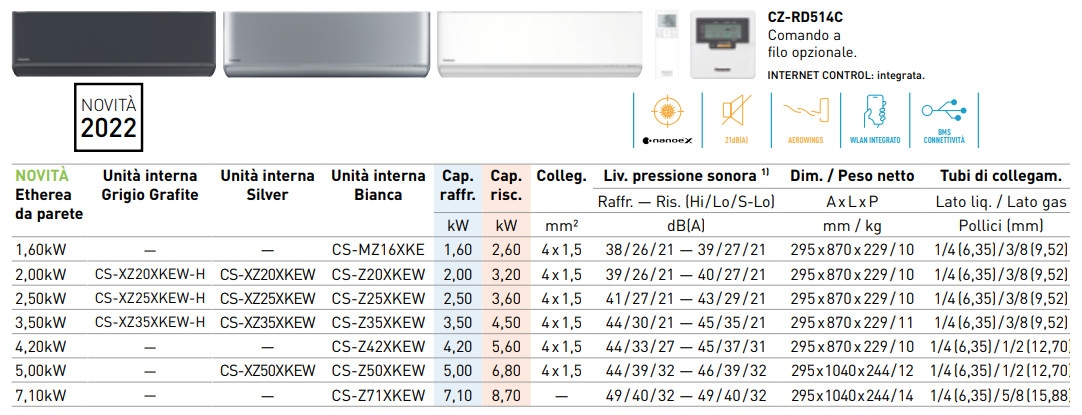Click the 'mm²' unit label
Image resolution: width=1082 pixels, height=415 pixels.
pyautogui.click(x=562, y=225)
